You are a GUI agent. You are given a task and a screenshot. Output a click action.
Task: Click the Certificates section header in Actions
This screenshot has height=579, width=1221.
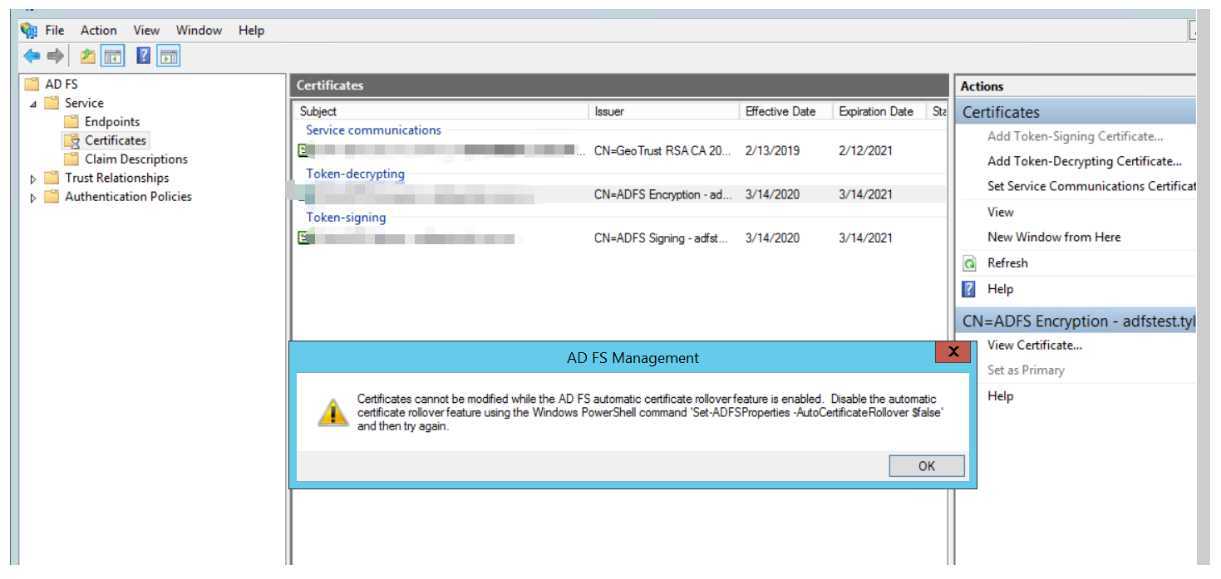[x=1075, y=112]
